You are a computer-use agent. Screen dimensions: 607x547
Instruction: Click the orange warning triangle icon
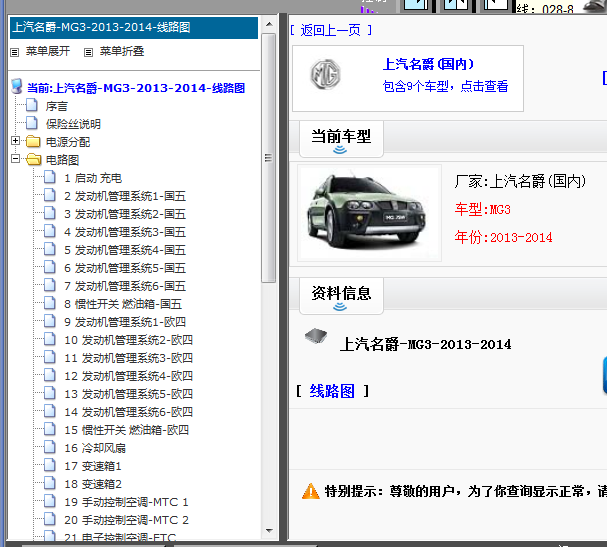coord(310,491)
